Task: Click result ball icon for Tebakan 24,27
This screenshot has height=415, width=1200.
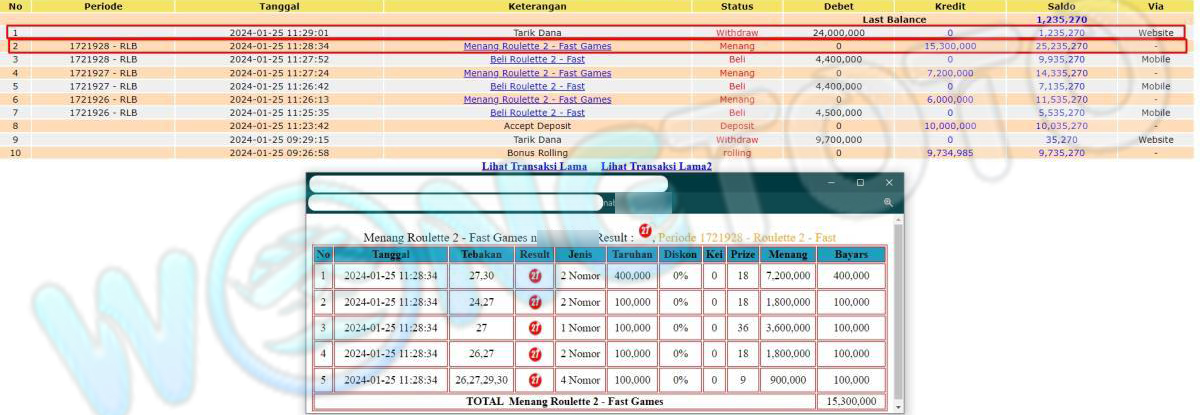Action: coord(535,301)
